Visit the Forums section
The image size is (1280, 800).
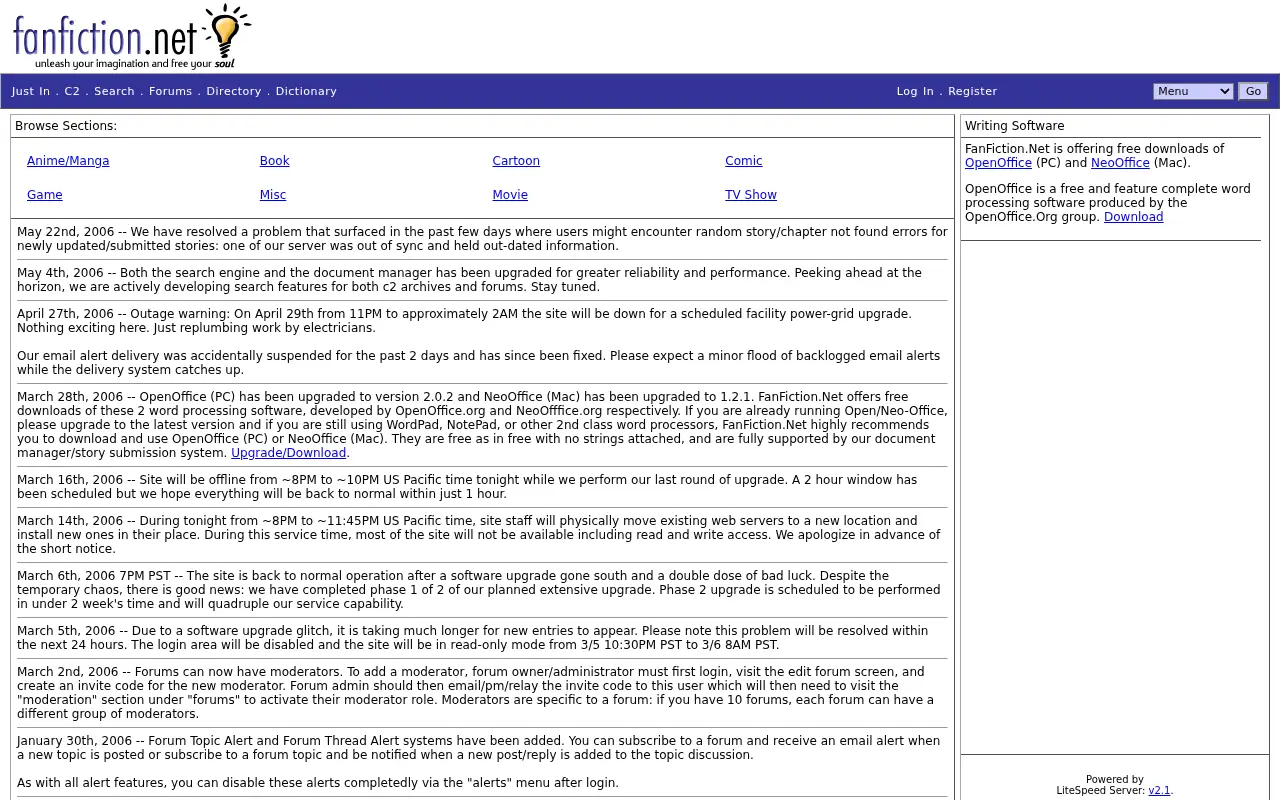coord(170,91)
